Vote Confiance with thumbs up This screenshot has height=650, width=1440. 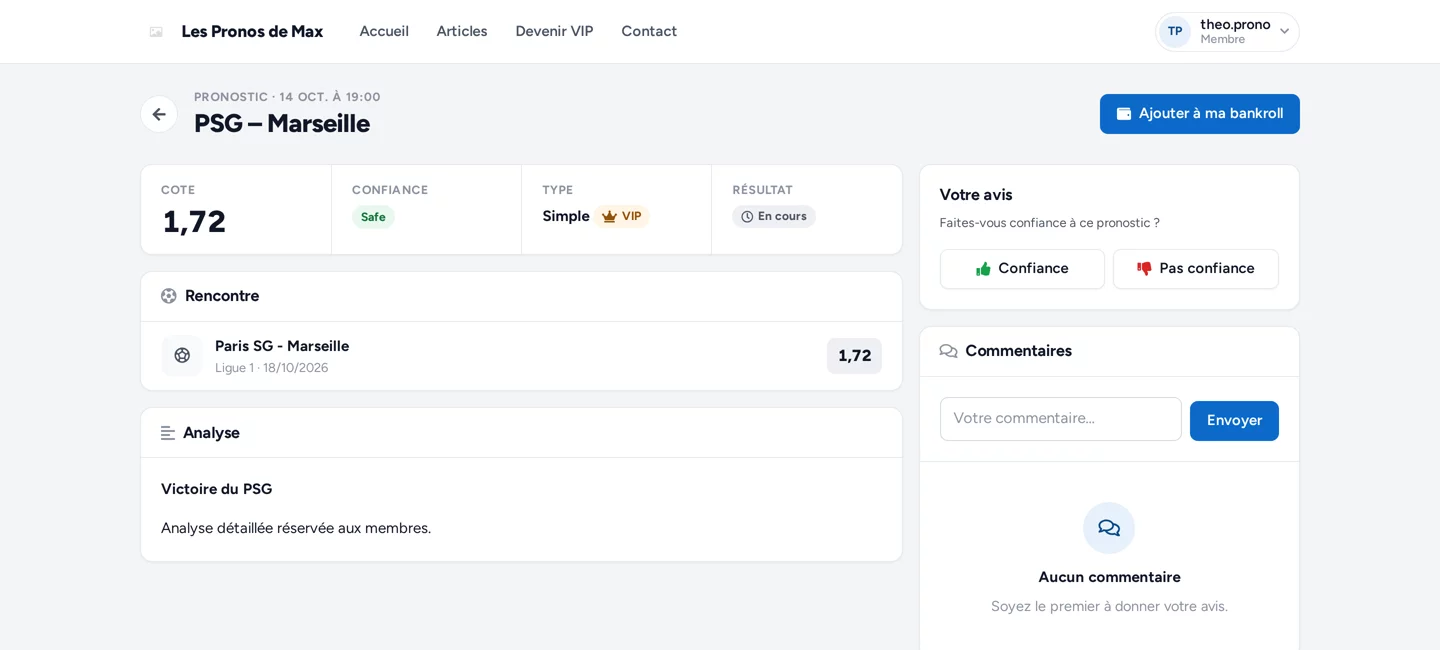pyautogui.click(x=1022, y=269)
